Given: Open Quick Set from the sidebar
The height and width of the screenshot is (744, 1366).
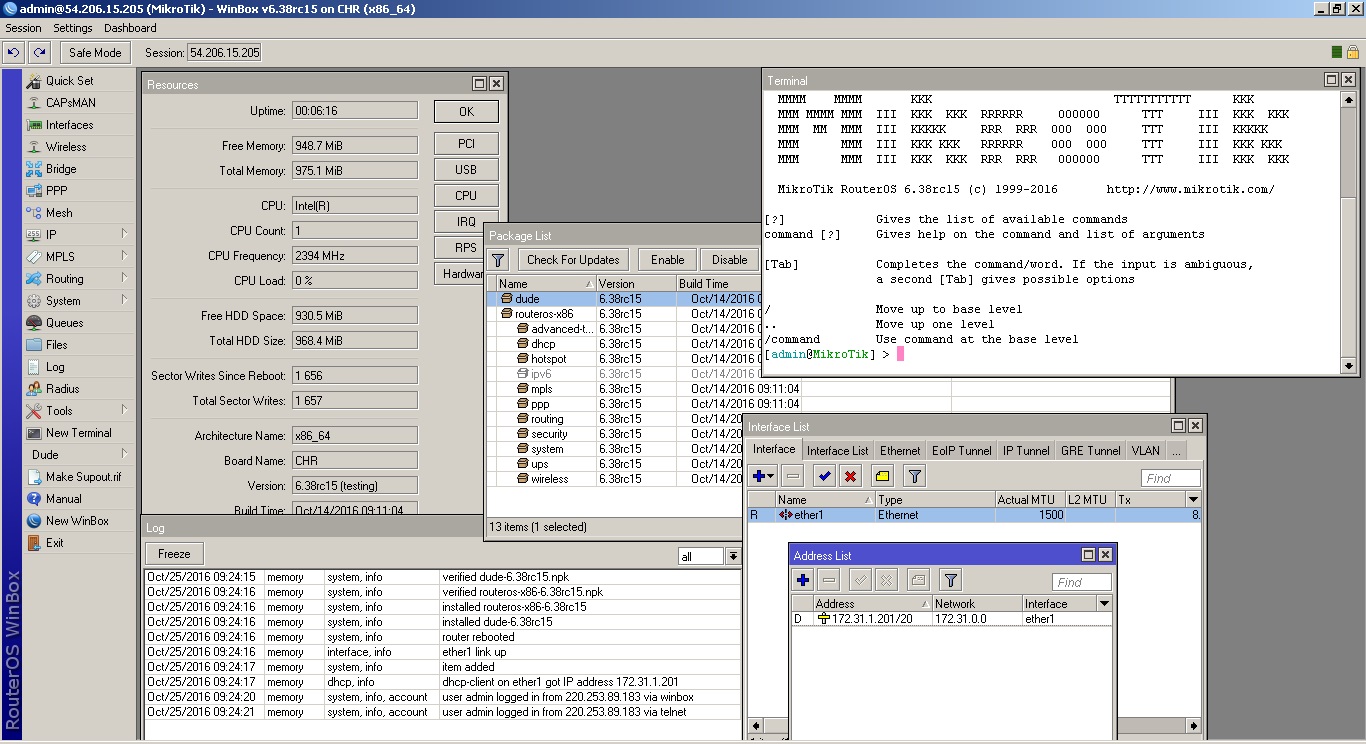Looking at the screenshot, I should pos(69,81).
